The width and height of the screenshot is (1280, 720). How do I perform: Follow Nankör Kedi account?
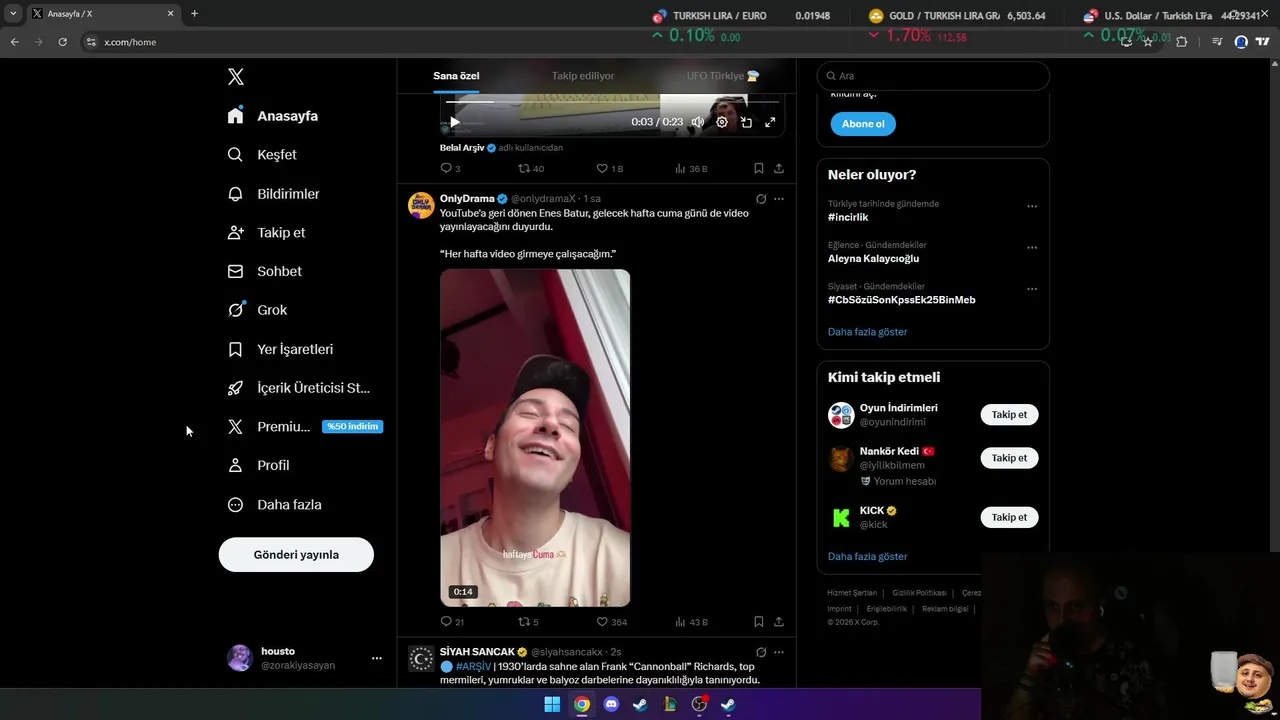(1009, 458)
